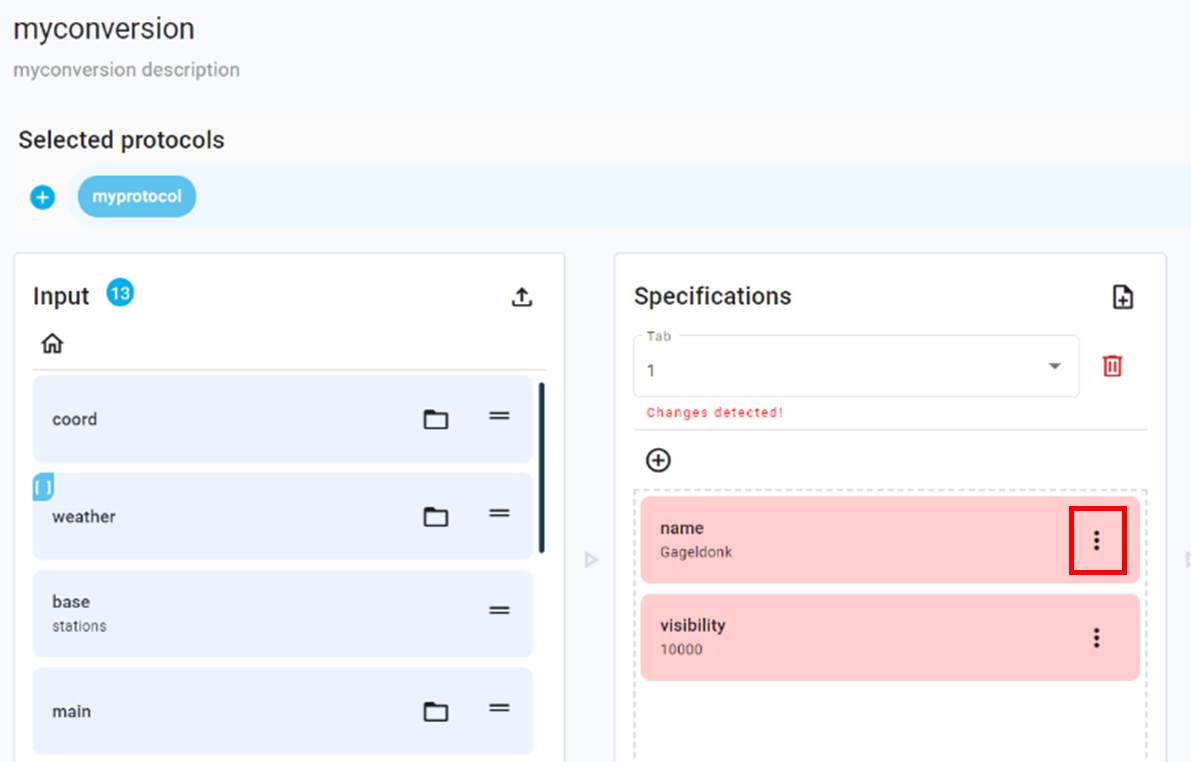The image size is (1191, 762).
Task: Click the base stations drag handle
Action: 499,611
